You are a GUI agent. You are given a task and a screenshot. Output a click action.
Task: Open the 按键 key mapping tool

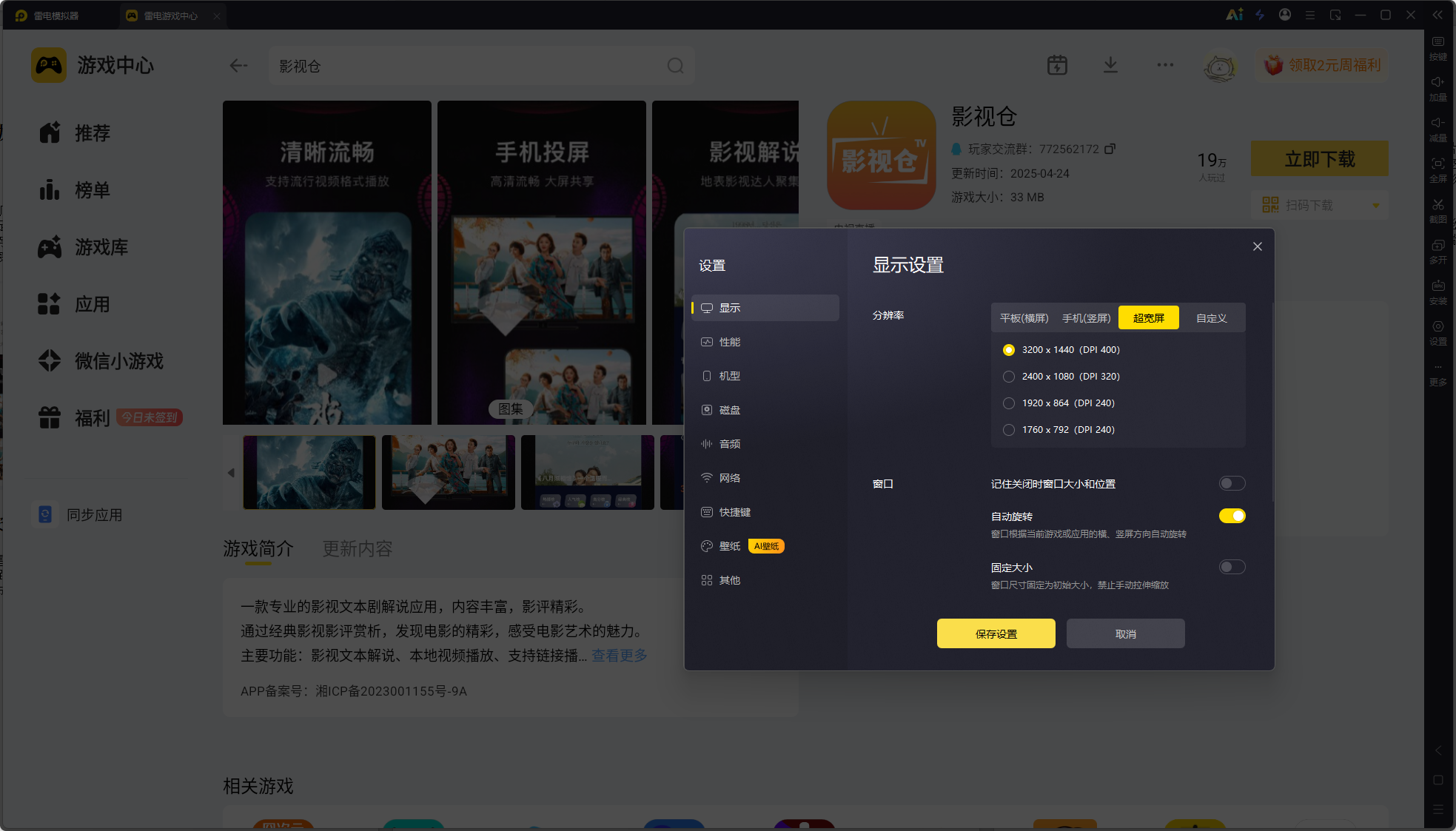1438,48
